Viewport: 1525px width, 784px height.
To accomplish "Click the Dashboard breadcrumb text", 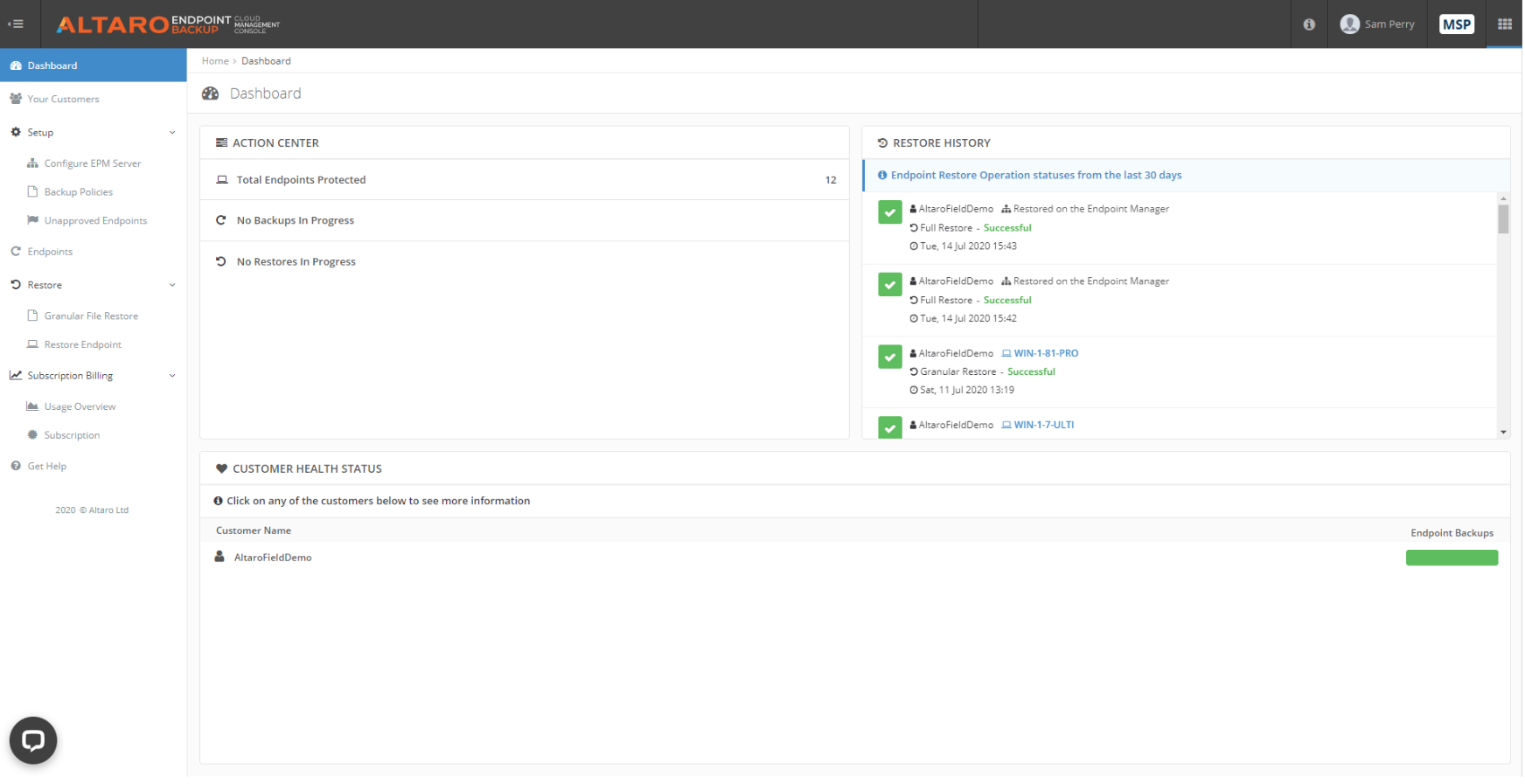I will [266, 61].
